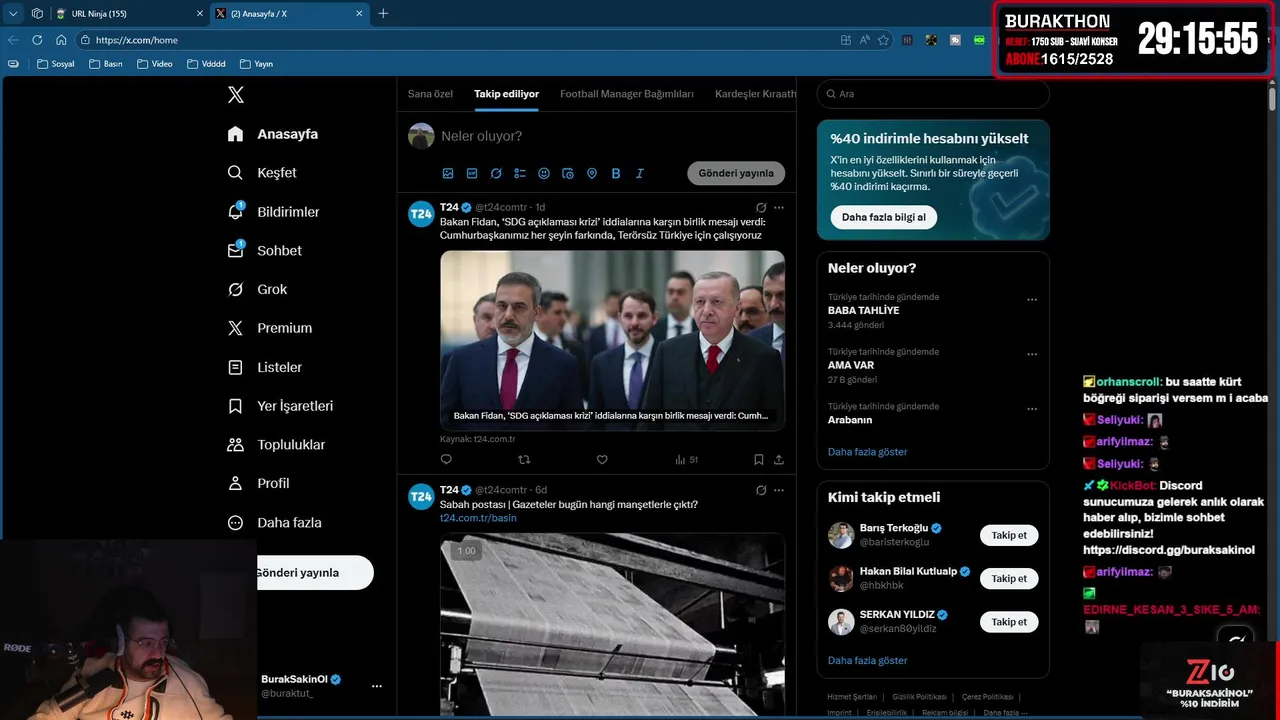The image size is (1280, 720).
Task: Follow Hakan Bilal Kutlualp
Action: pyautogui.click(x=1009, y=578)
